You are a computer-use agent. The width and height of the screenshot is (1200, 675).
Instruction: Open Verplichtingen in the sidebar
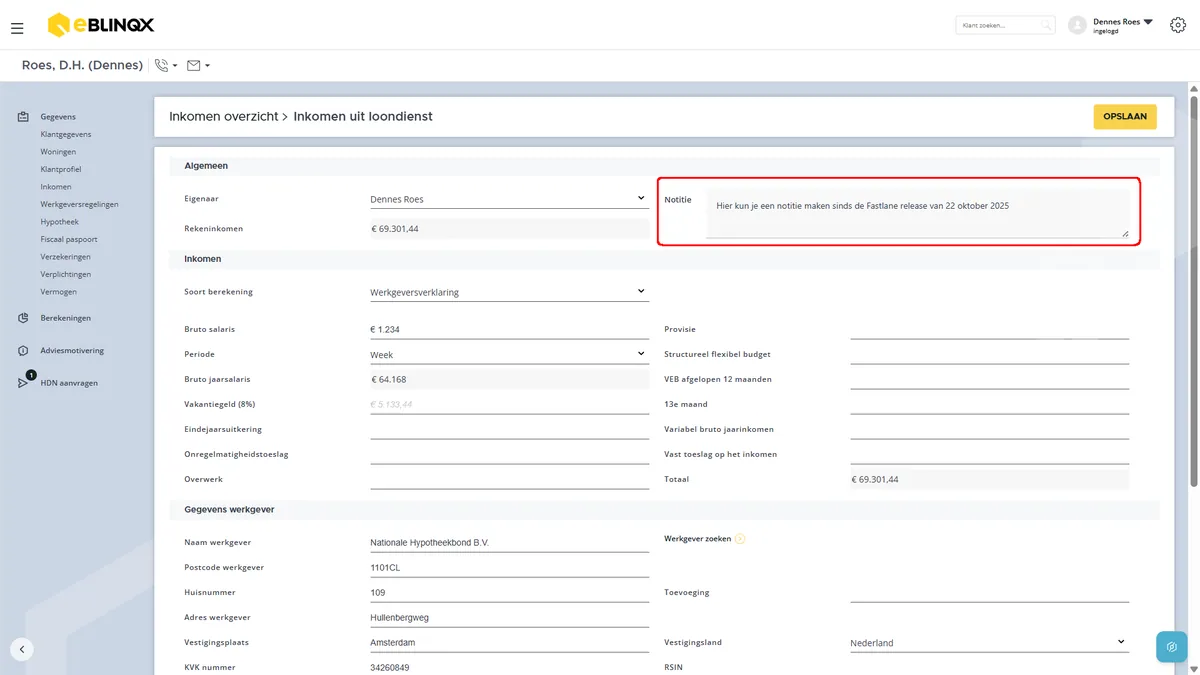coord(66,274)
